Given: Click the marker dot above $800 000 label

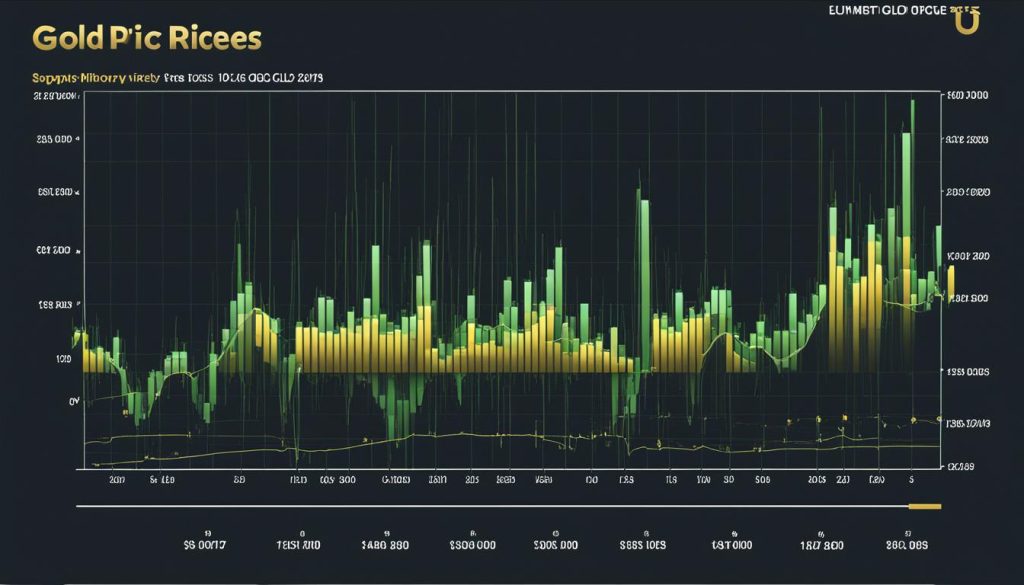Looking at the screenshot, I should pyautogui.click(x=471, y=532).
